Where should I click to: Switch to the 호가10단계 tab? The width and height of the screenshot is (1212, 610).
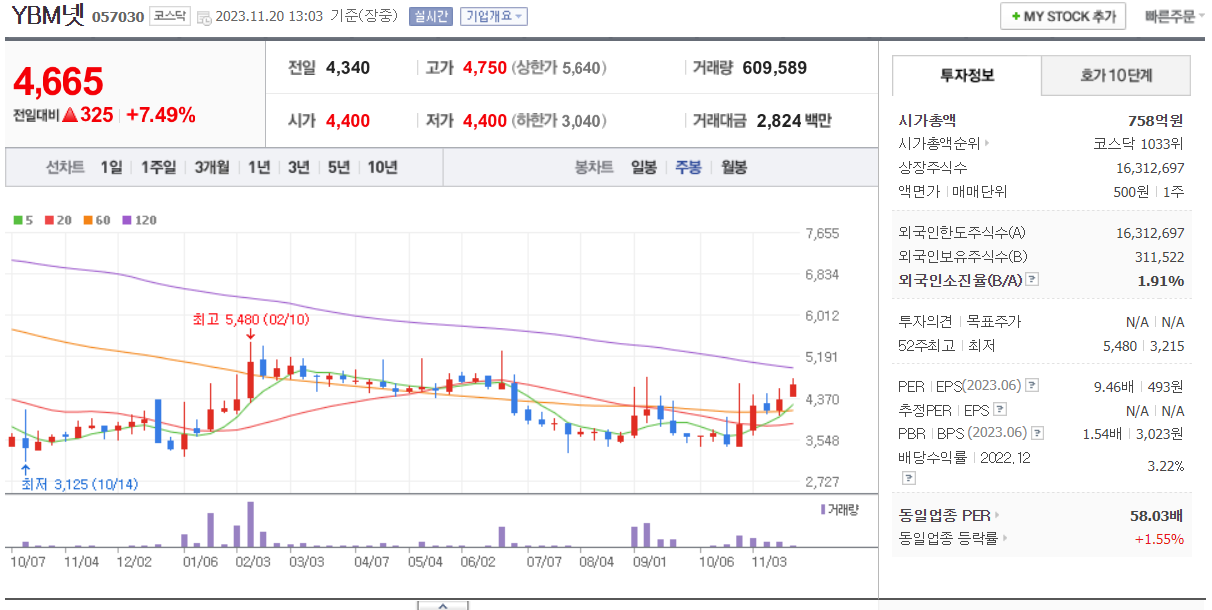point(1116,75)
